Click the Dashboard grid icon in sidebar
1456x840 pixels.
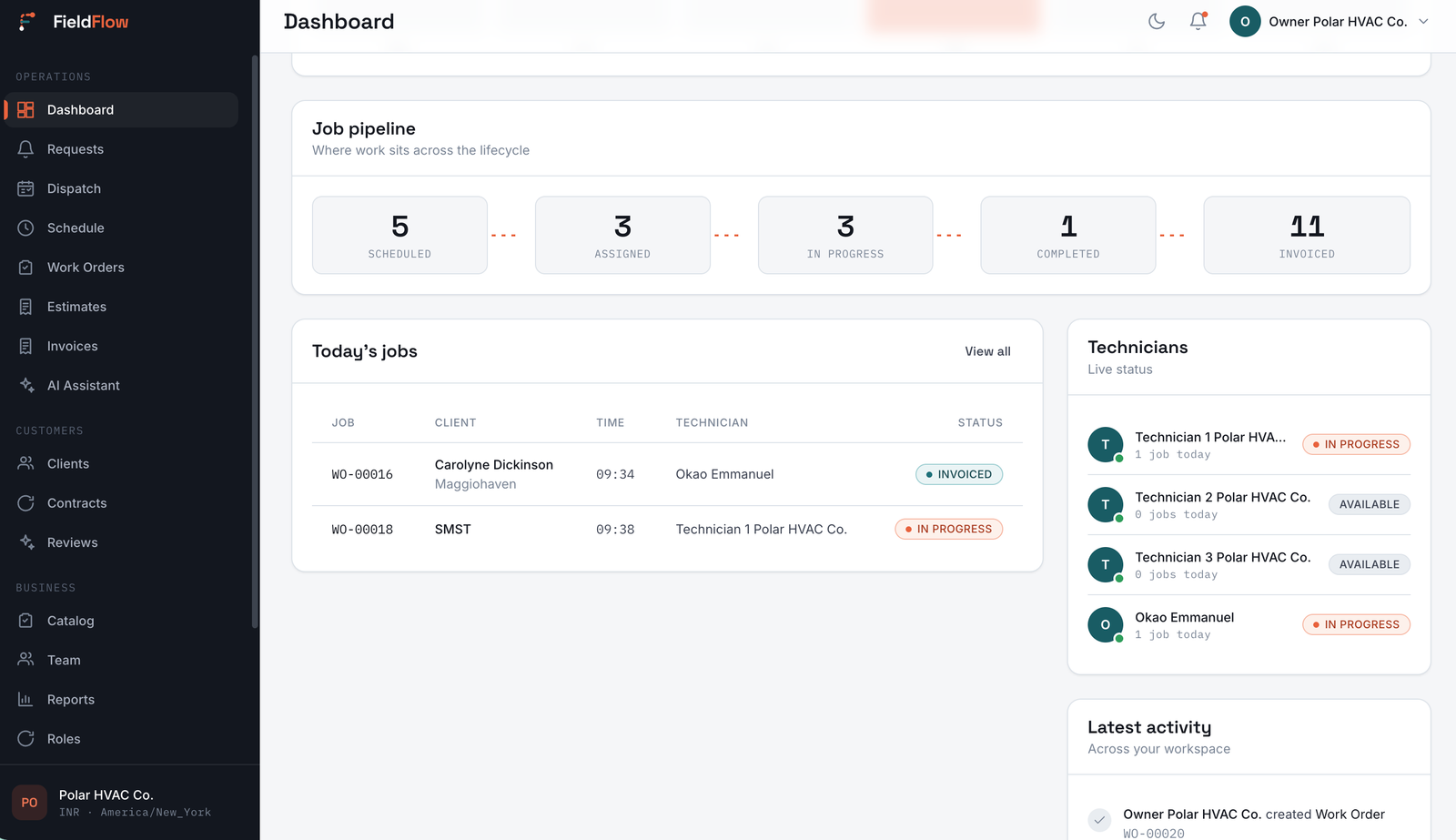25,110
